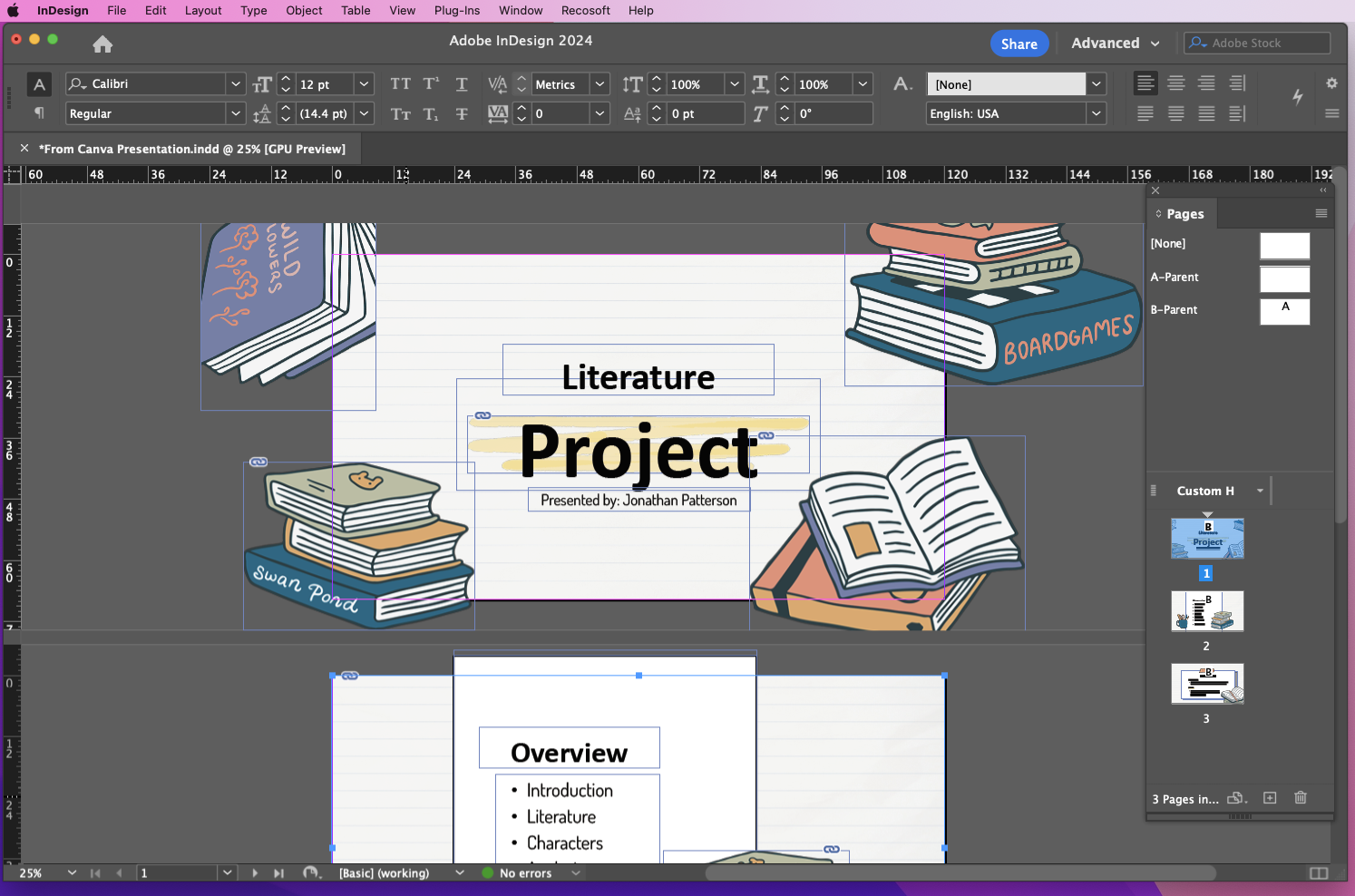Screen dimensions: 1355x896
Task: Select the From Canva Presentation.indd document tab
Action: coord(191,148)
